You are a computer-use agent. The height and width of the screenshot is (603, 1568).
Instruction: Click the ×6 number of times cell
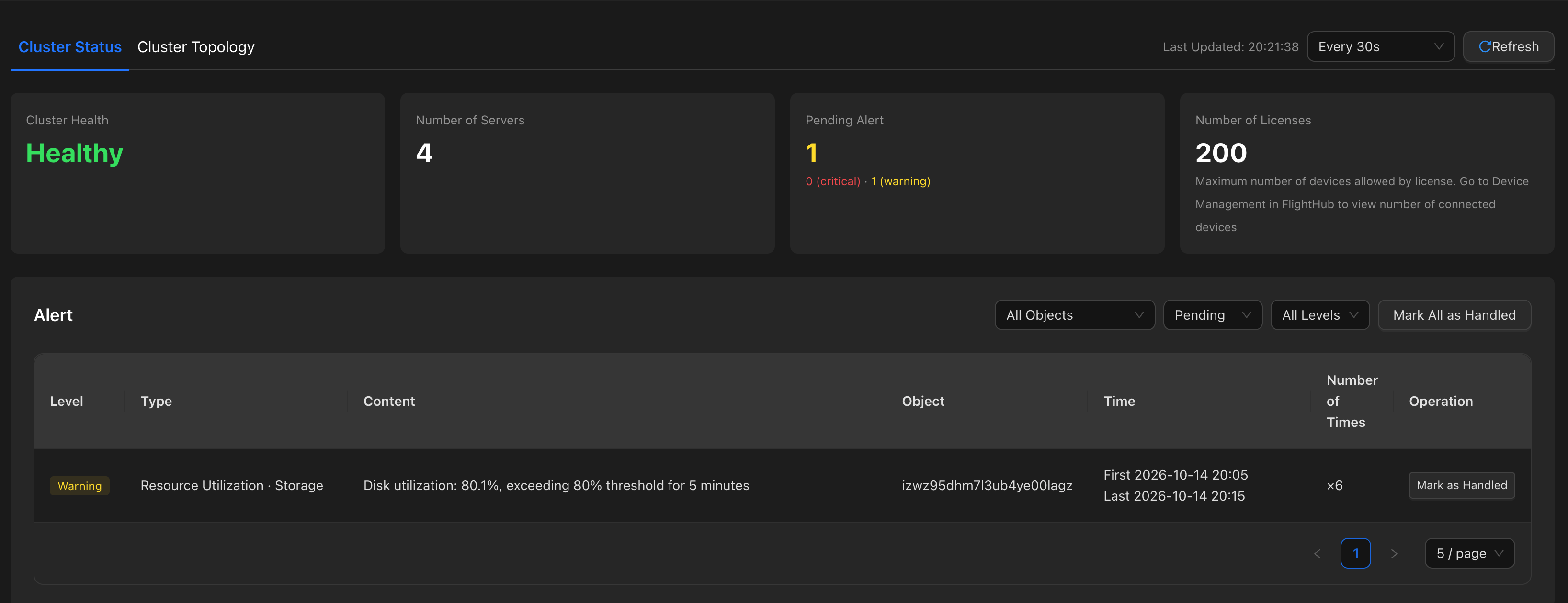pos(1334,486)
